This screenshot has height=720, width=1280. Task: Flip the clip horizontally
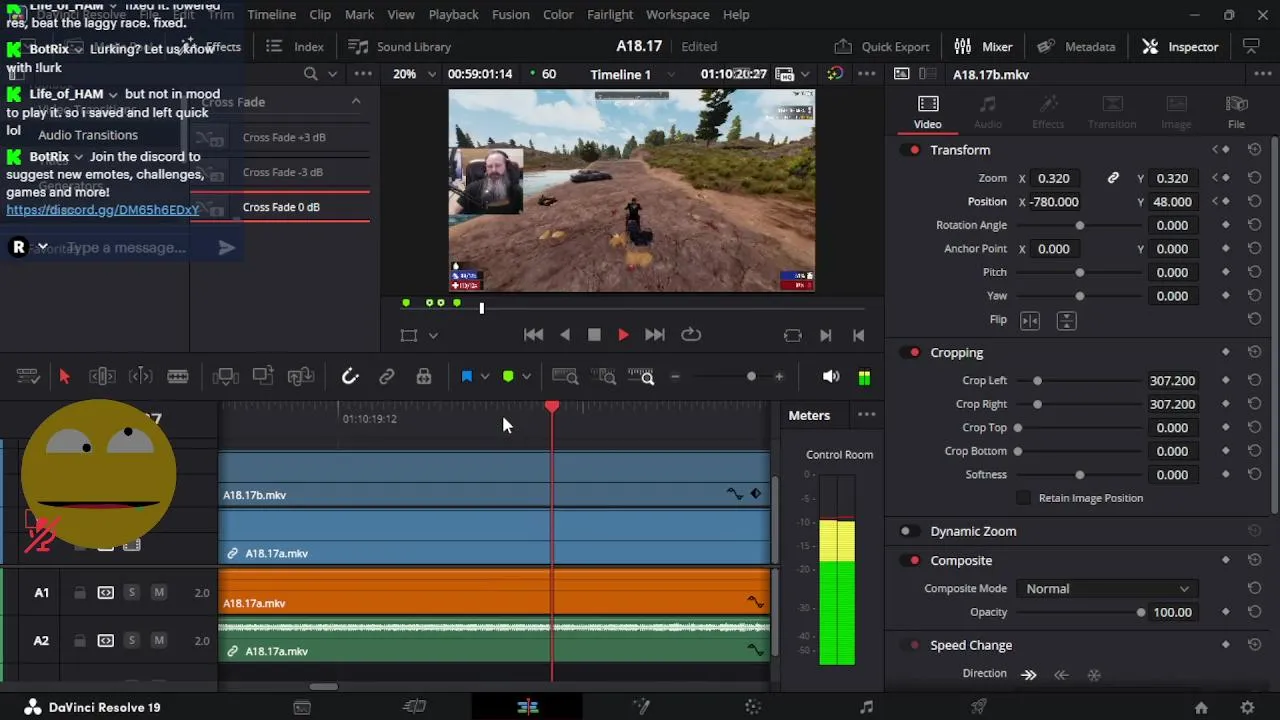pos(1030,320)
